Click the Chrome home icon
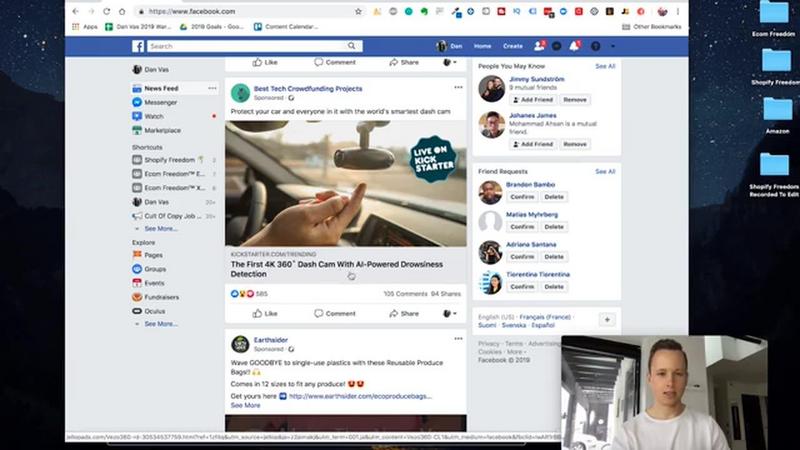The height and width of the screenshot is (450, 800). coord(122,11)
